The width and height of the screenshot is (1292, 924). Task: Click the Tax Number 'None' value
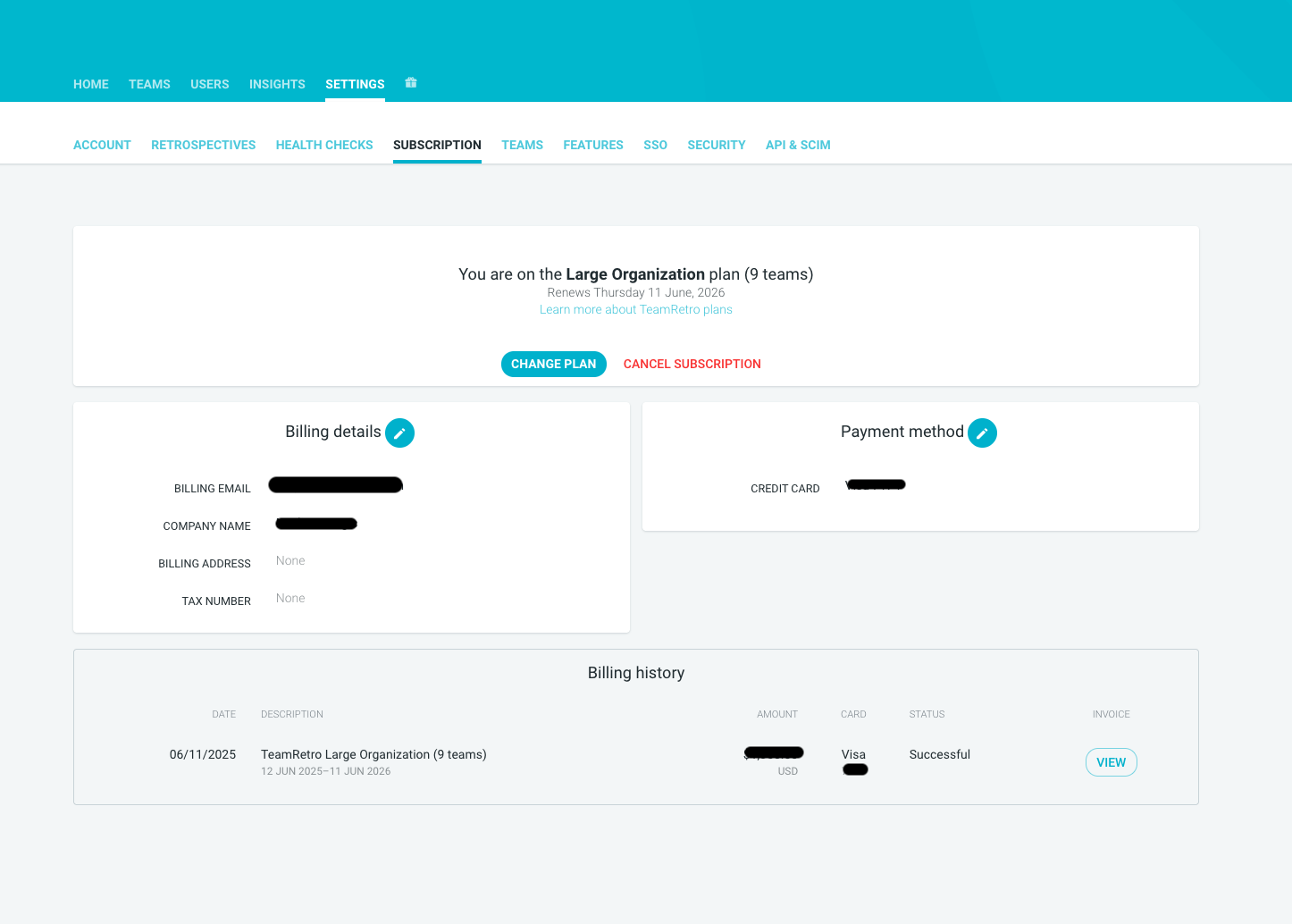coord(290,598)
